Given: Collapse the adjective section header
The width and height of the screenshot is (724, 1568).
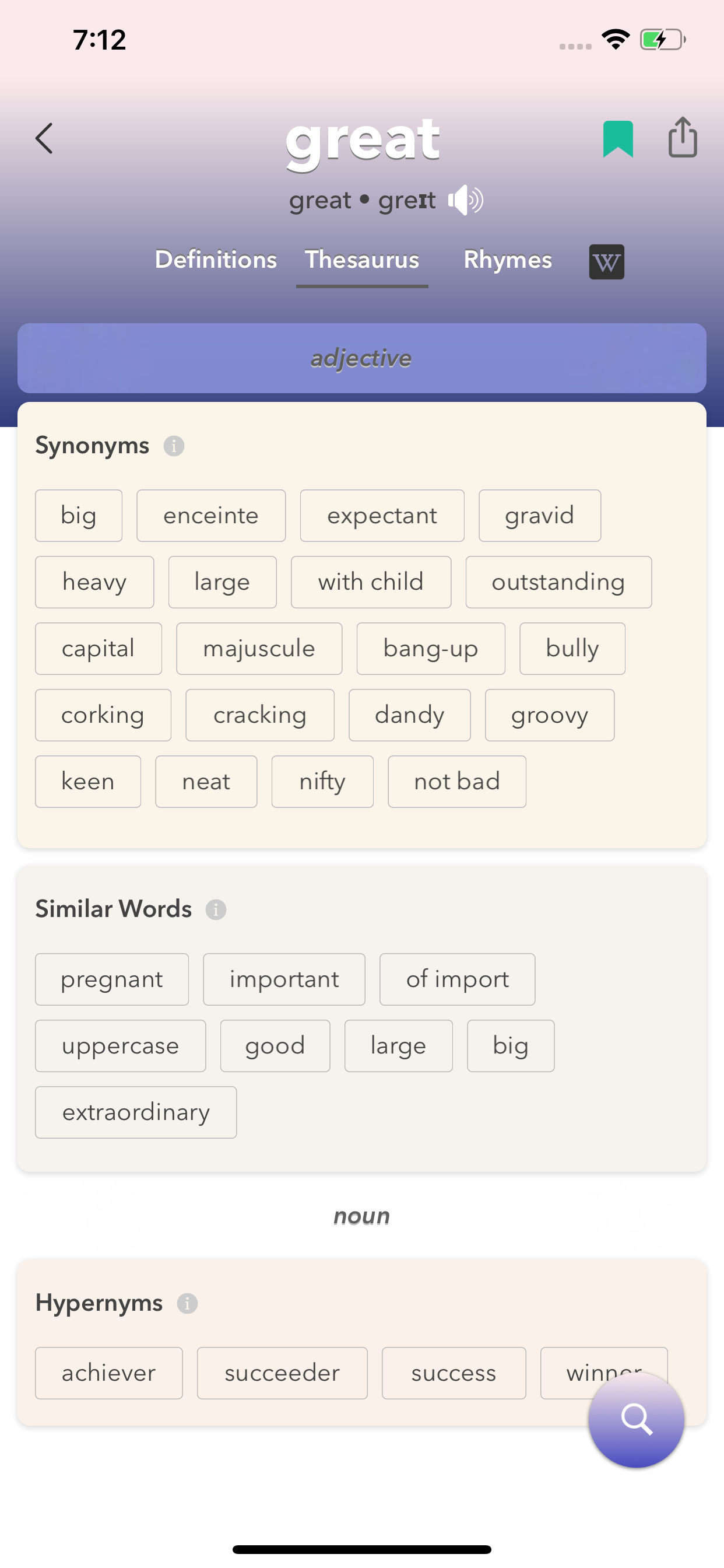Looking at the screenshot, I should pos(361,358).
